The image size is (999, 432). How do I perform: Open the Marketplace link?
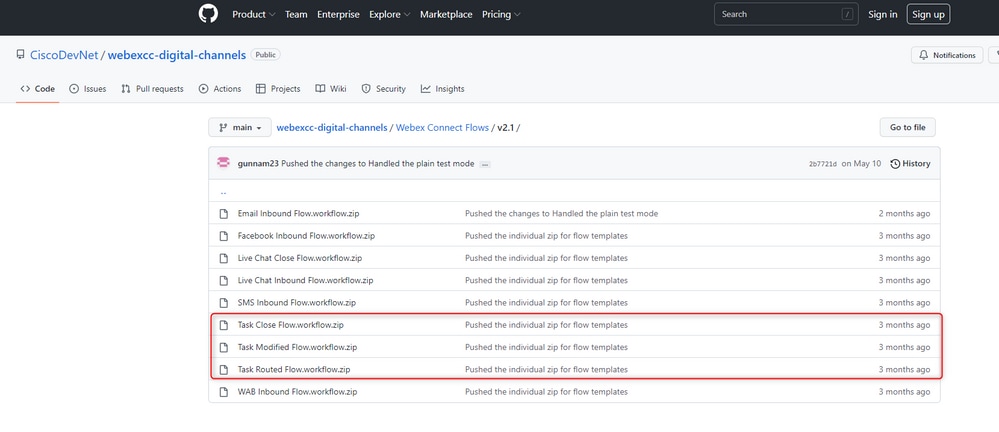(x=446, y=15)
